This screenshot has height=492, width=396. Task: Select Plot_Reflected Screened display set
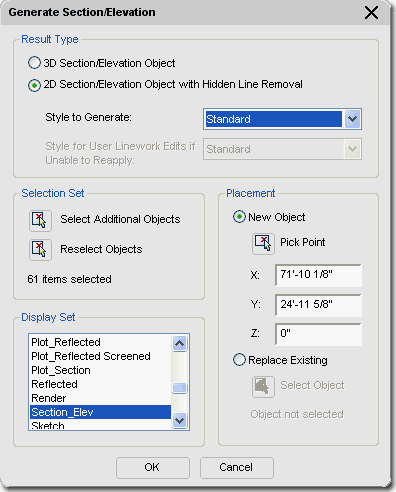(100, 356)
